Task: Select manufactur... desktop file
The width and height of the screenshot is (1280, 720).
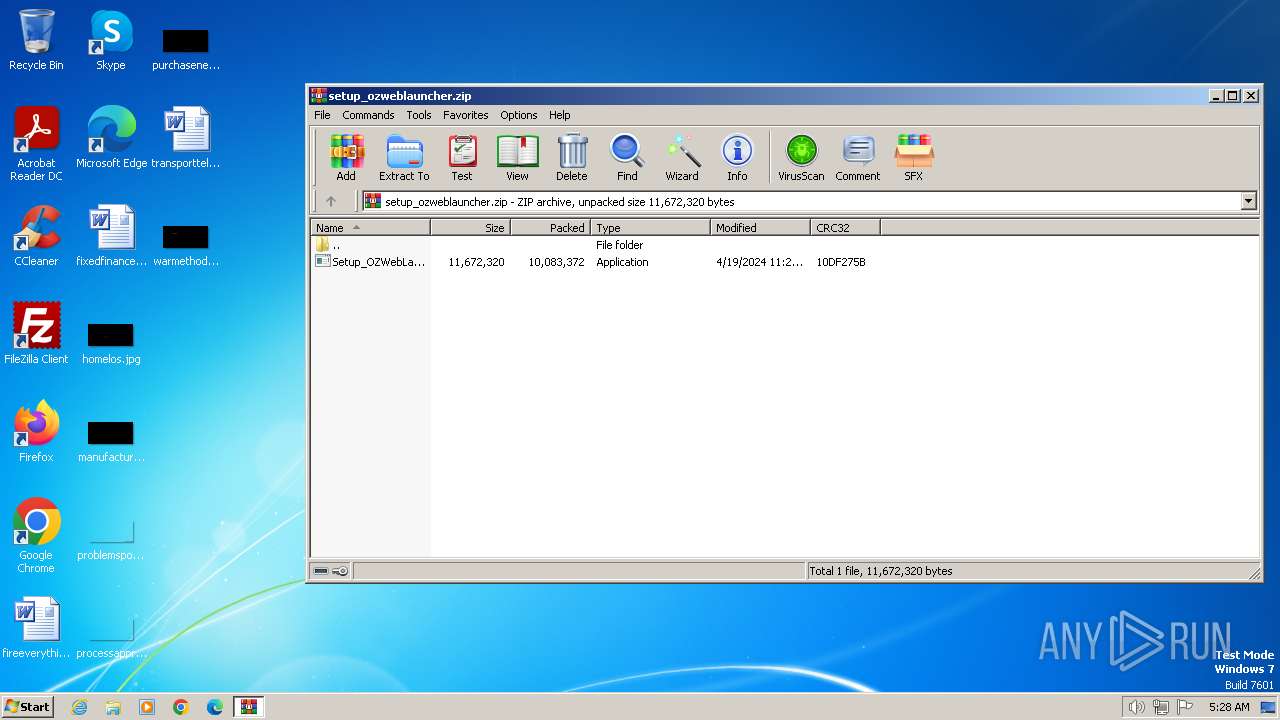Action: coord(111,441)
